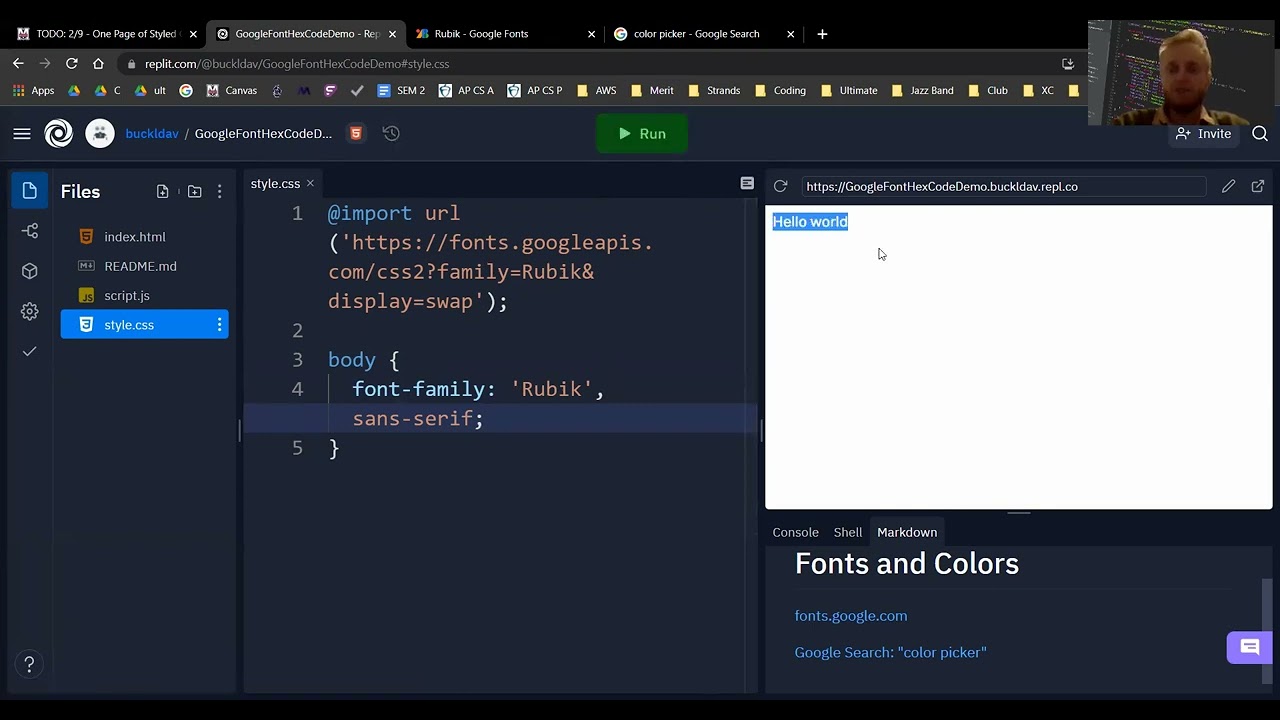Run the repl with Run button
This screenshot has height=720, width=1280.
642,134
